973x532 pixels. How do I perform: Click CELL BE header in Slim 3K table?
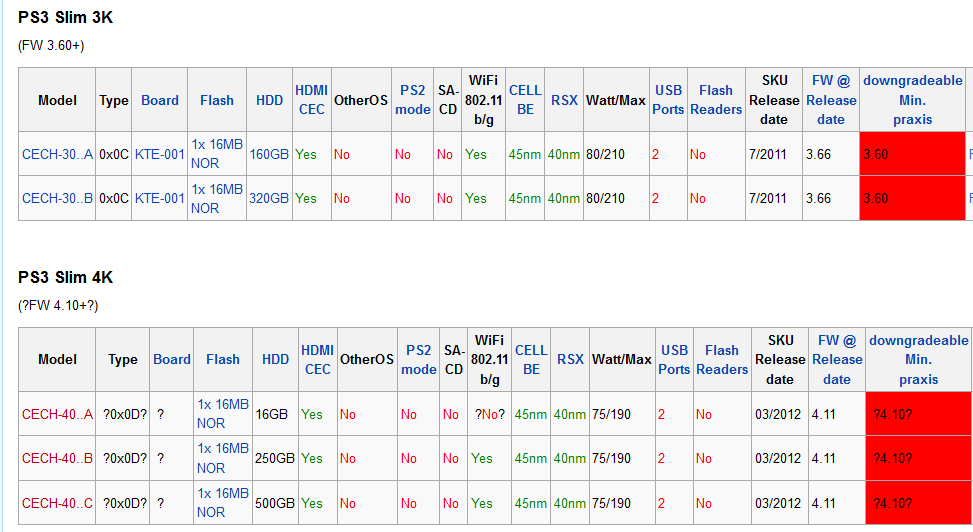click(x=525, y=100)
